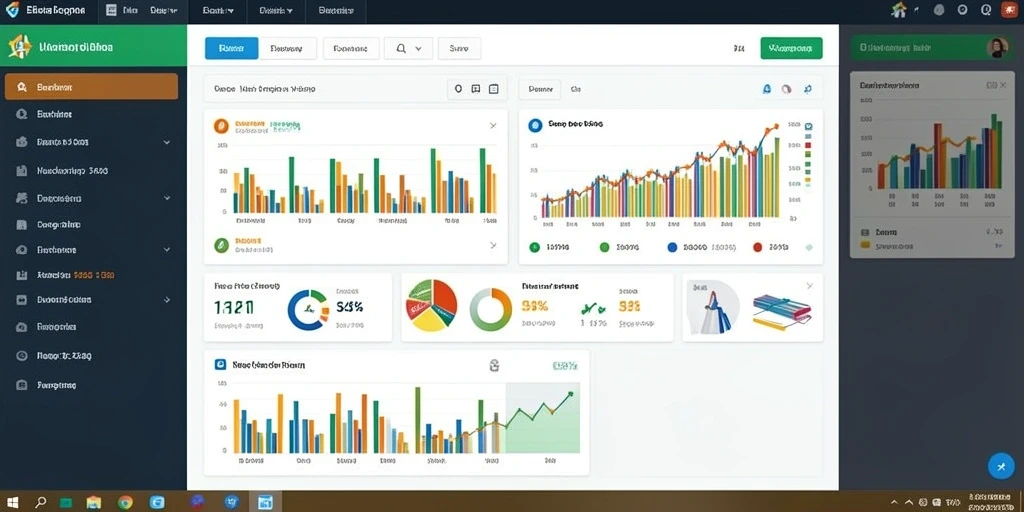Toggle the red legend dot in line chart
Image resolution: width=1024 pixels, height=512 pixels.
pyautogui.click(x=758, y=248)
